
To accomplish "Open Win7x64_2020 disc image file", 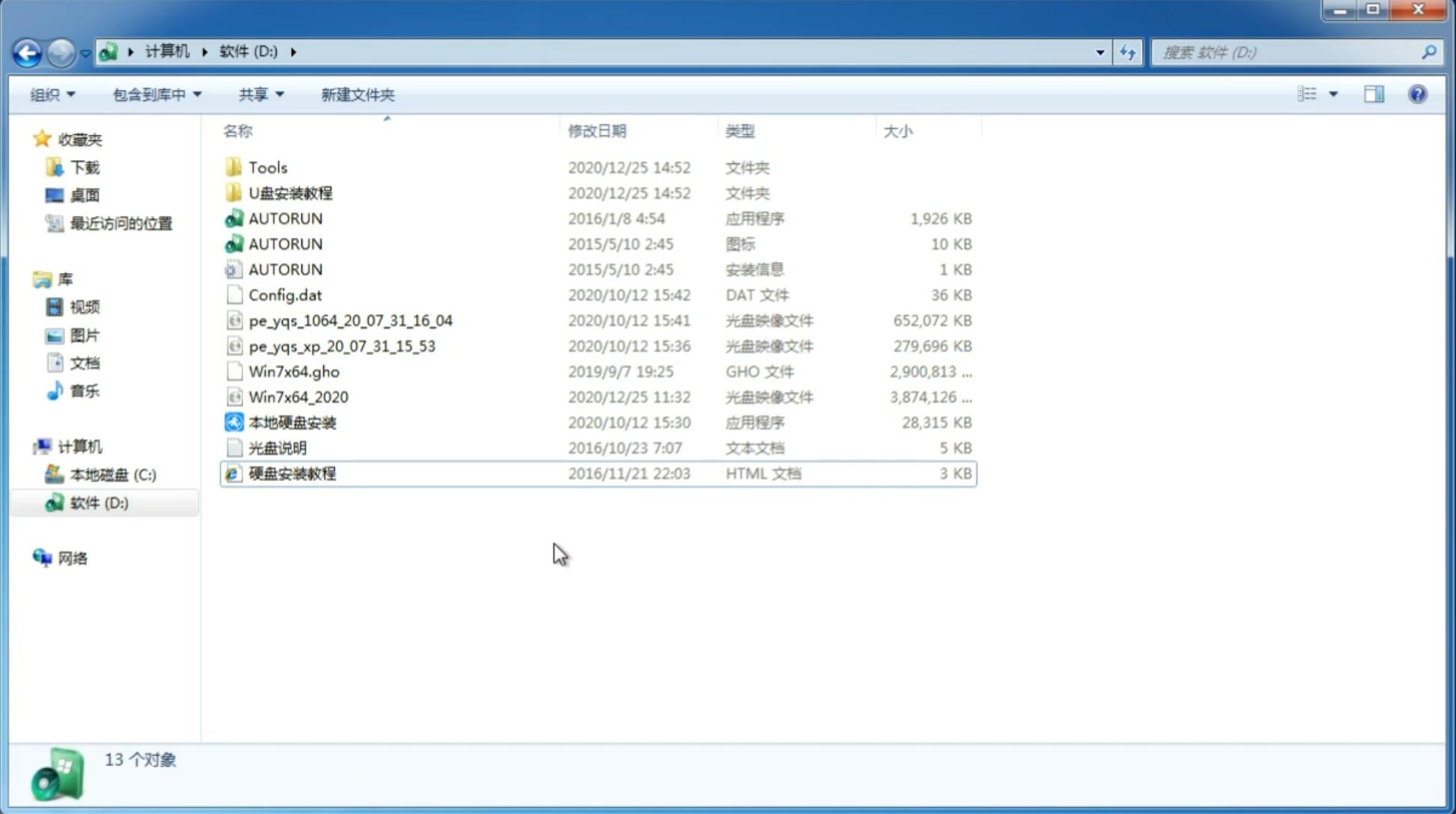I will pyautogui.click(x=297, y=397).
